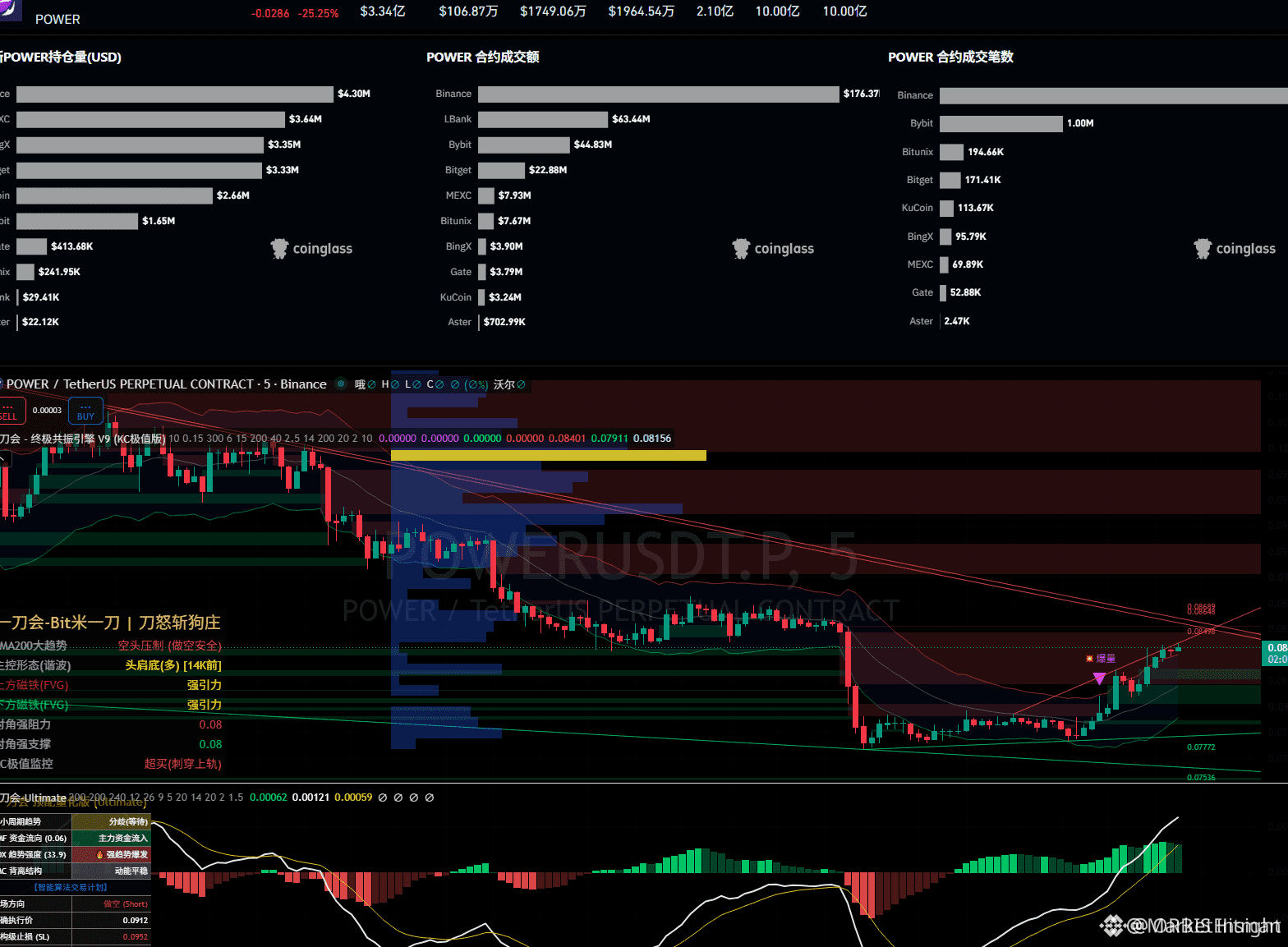Click the 95.79K BingX trade count value
This screenshot has width=1288, height=947.
coord(971,237)
